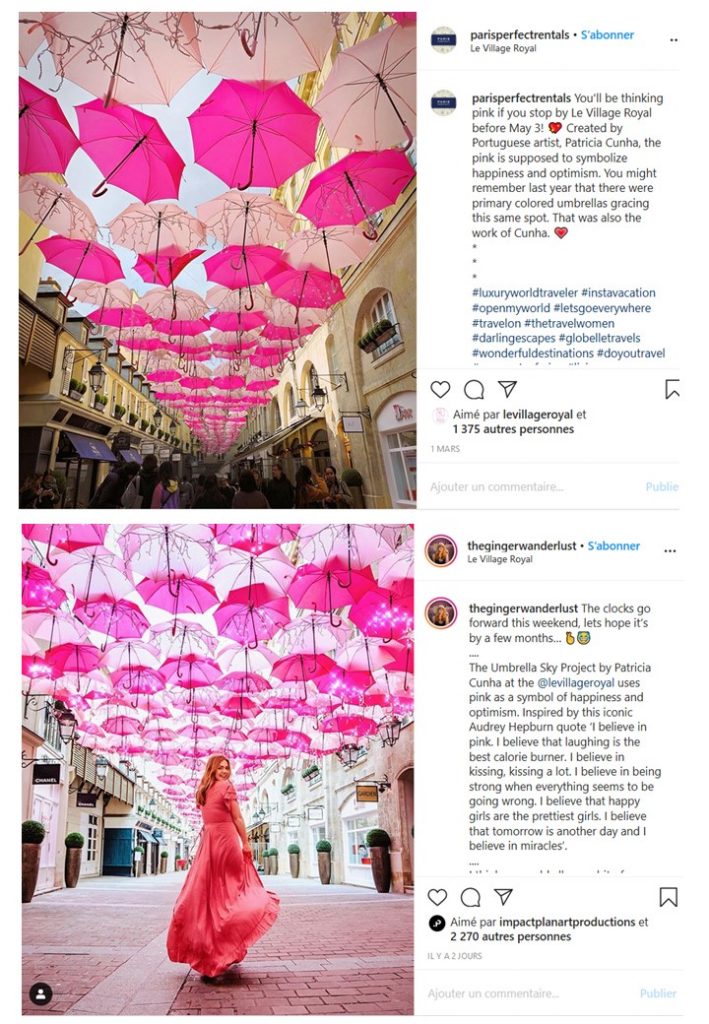View the pink umbrellas street photo
The height and width of the screenshot is (1024, 709).
click(x=217, y=260)
